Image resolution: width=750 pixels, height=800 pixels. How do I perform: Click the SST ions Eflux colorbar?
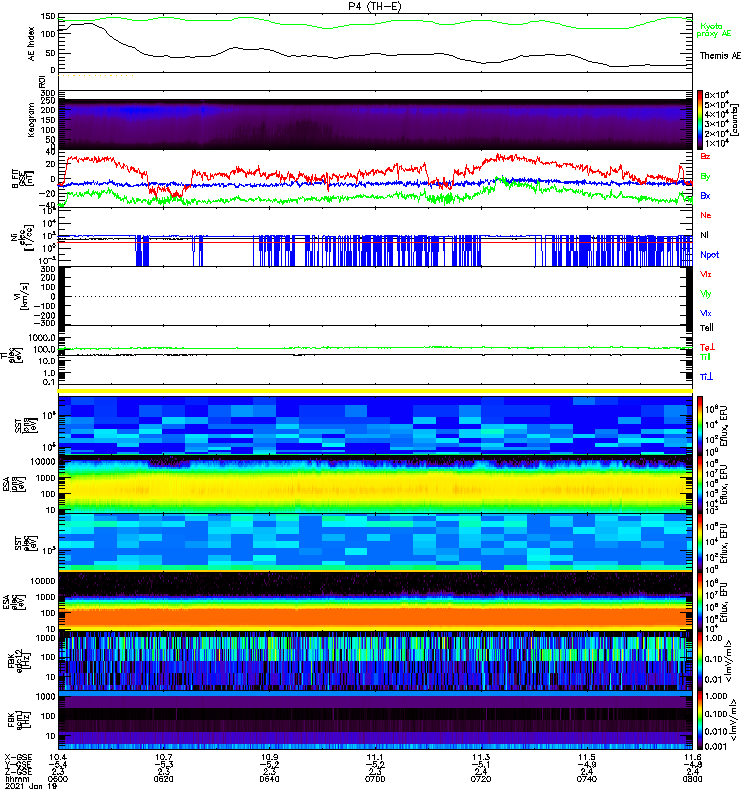[x=700, y=425]
